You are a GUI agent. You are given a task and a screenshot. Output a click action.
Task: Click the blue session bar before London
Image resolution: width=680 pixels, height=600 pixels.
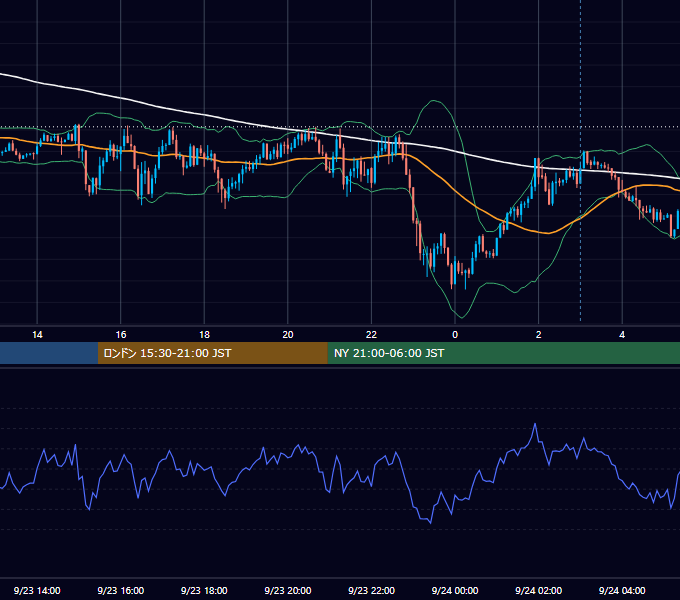click(x=49, y=353)
